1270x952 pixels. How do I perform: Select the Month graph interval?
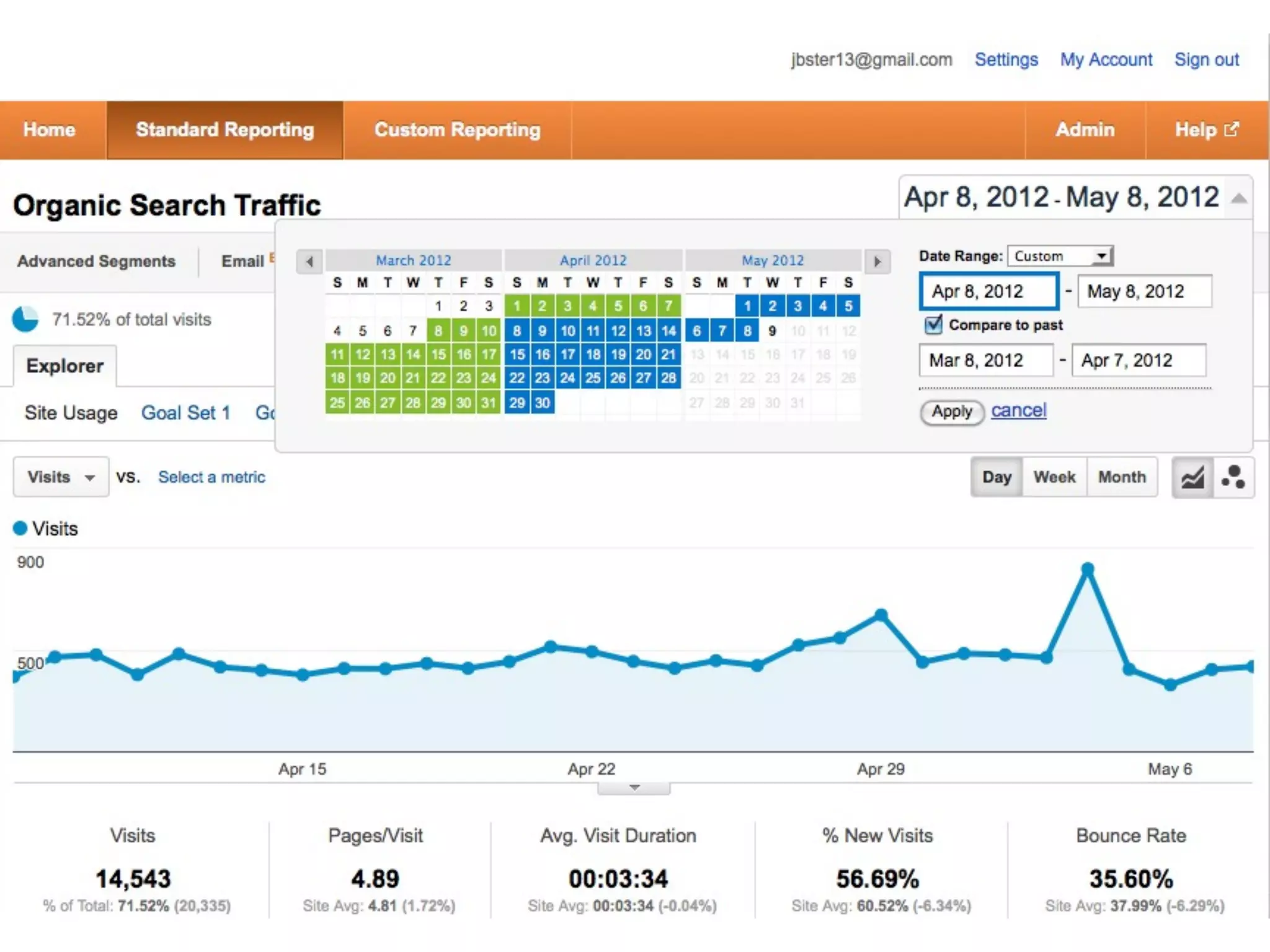(1121, 477)
